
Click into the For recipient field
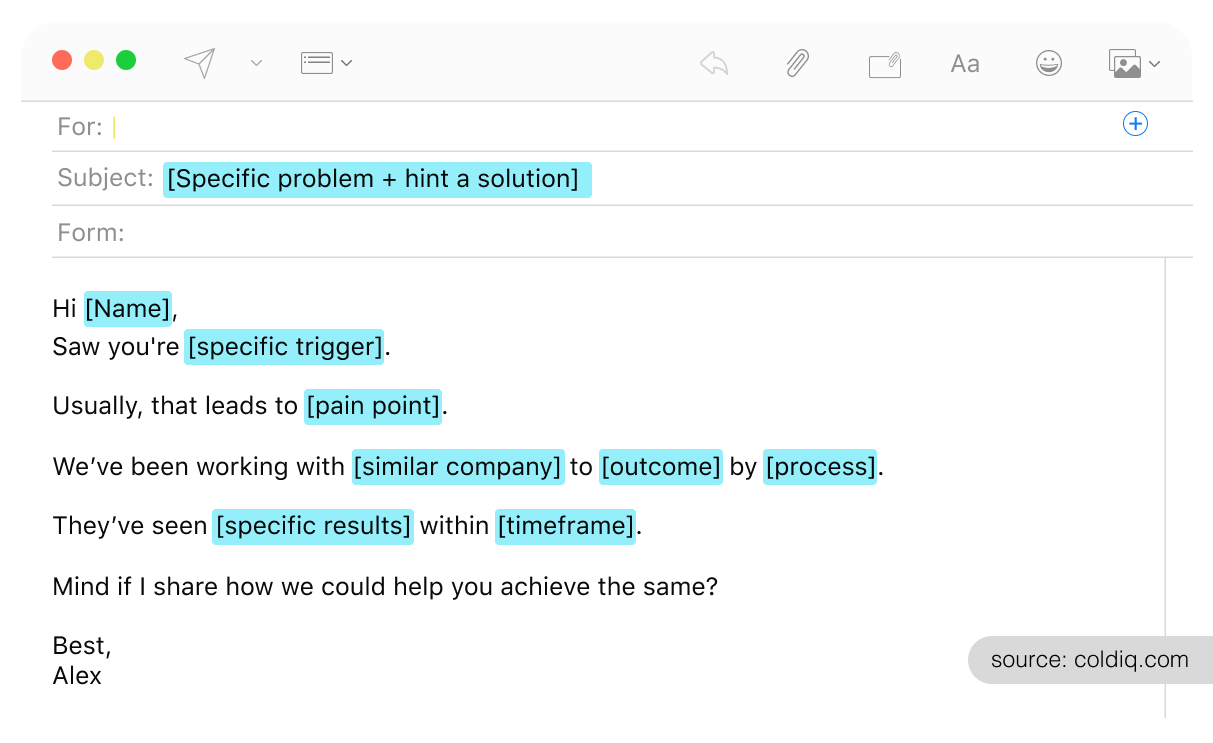(x=600, y=127)
